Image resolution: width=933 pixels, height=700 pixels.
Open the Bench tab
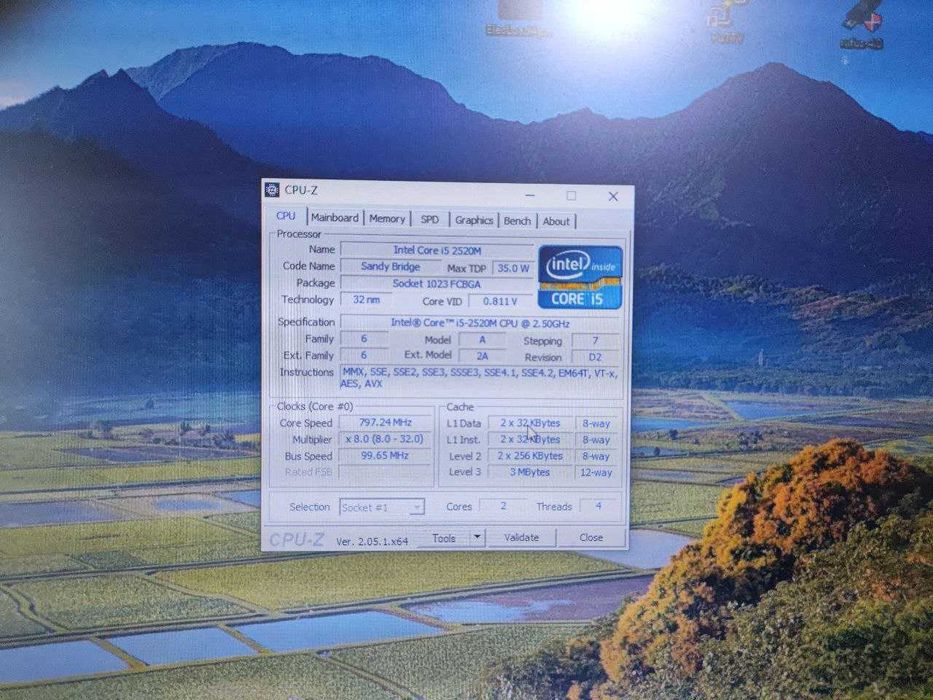[x=517, y=221]
